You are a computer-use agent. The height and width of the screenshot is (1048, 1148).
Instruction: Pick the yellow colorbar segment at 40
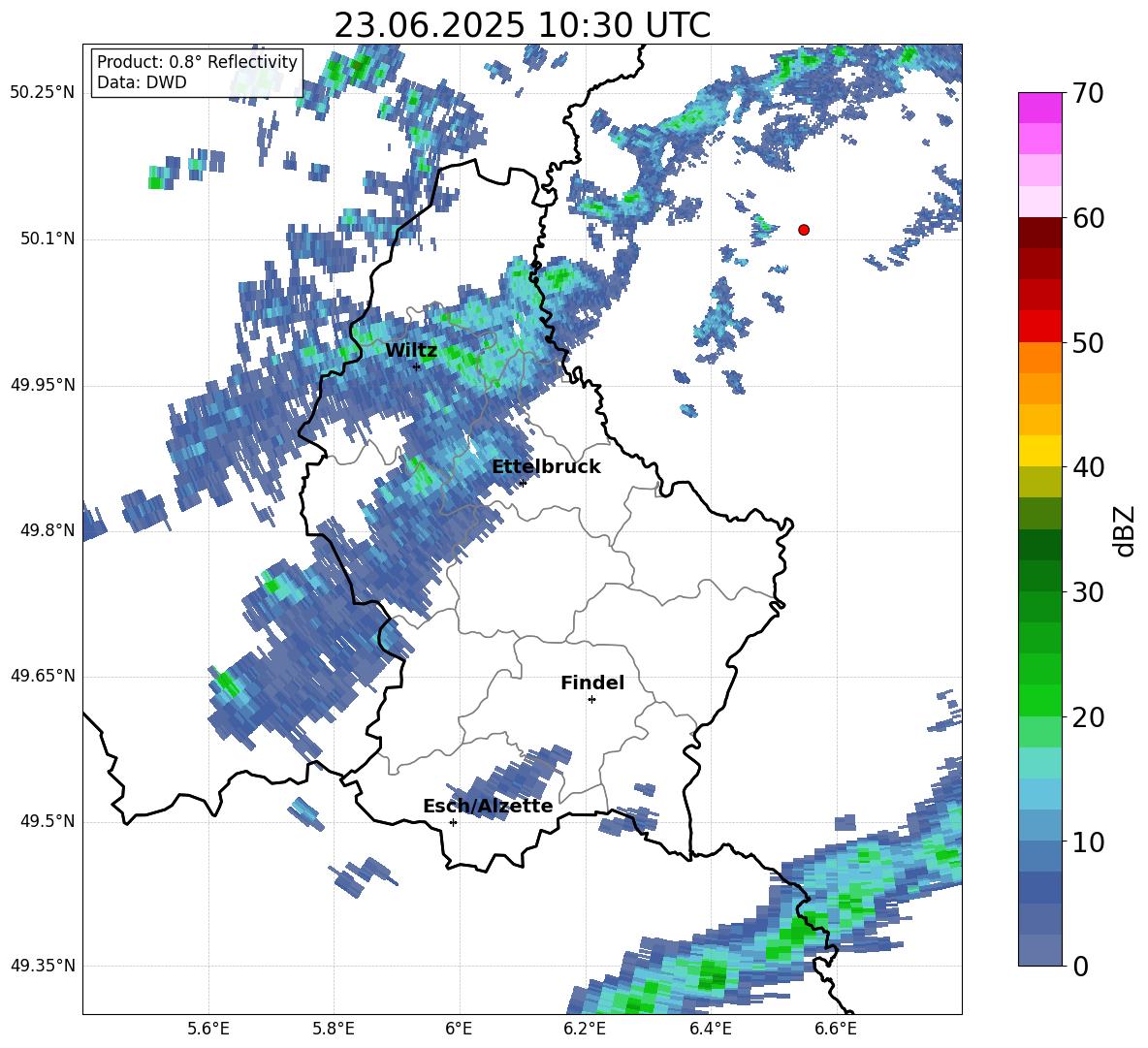pos(1039,451)
